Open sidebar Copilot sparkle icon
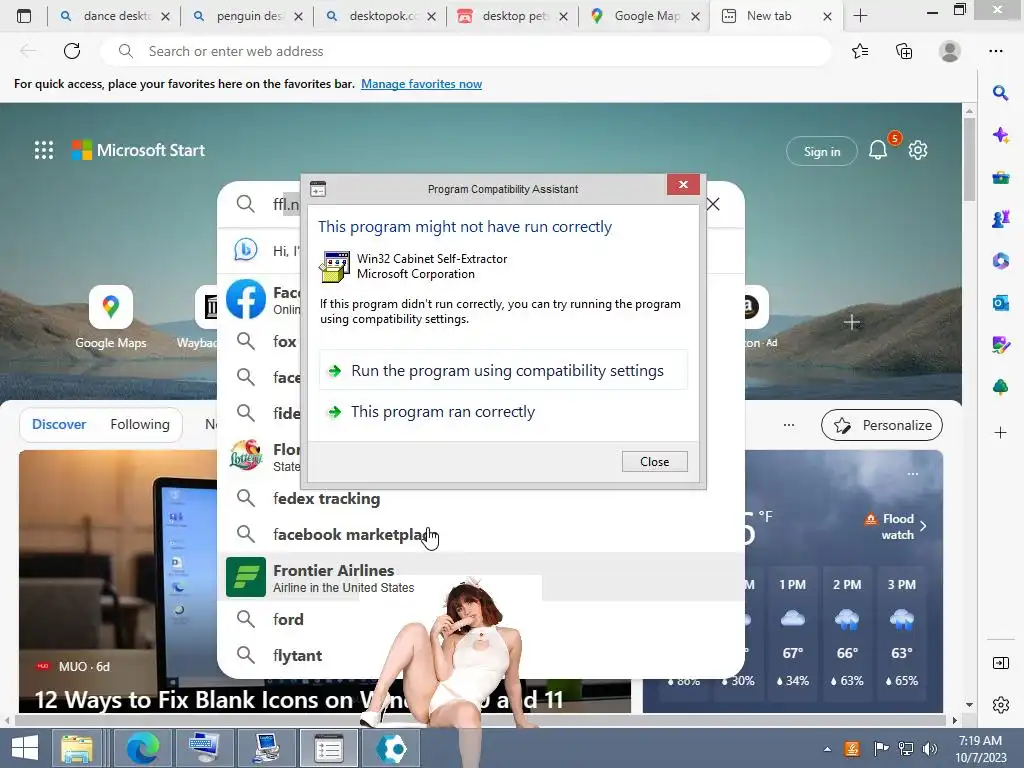This screenshot has width=1024, height=768. coord(1000,135)
